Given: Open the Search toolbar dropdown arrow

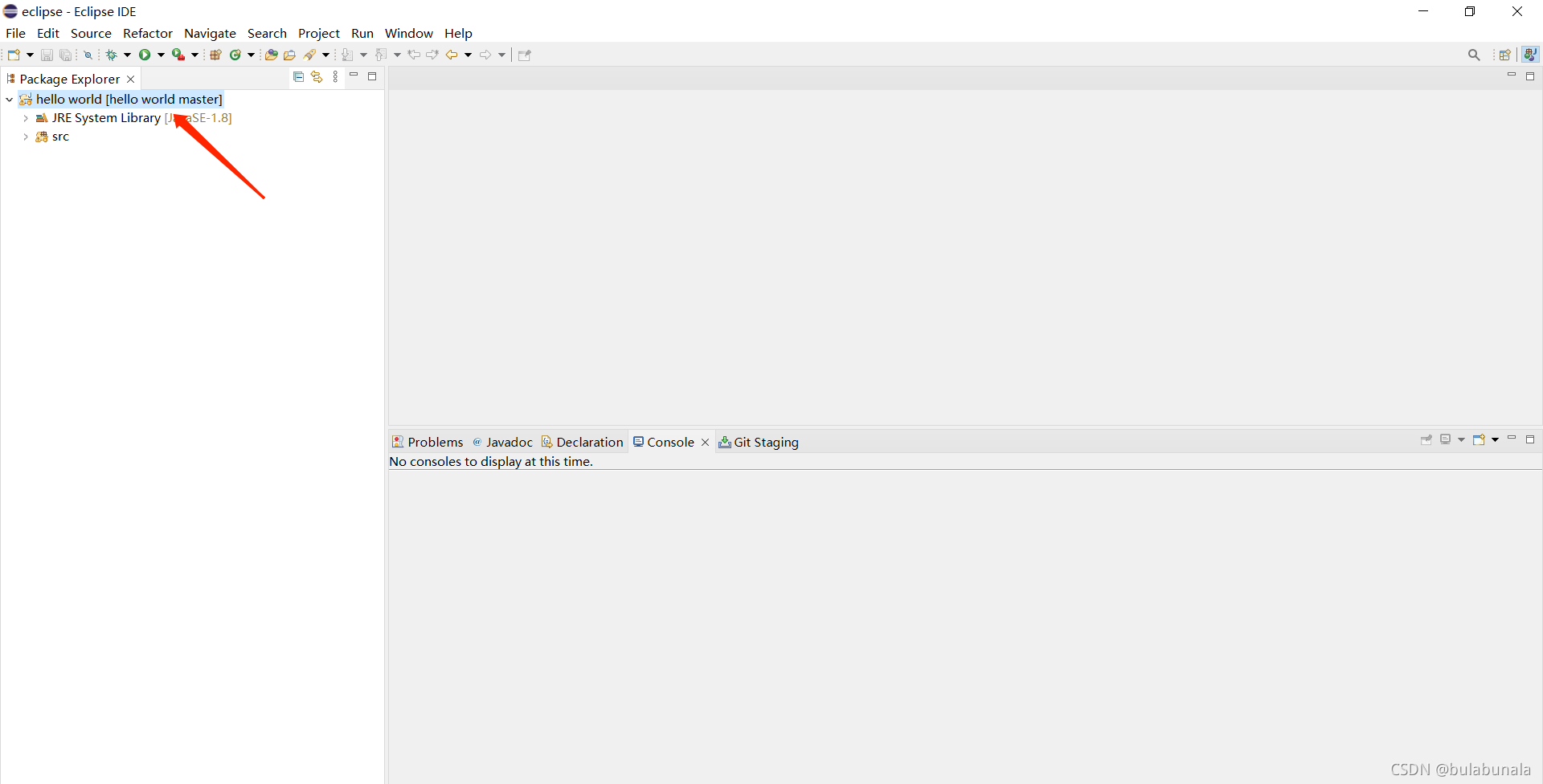Looking at the screenshot, I should pos(325,55).
